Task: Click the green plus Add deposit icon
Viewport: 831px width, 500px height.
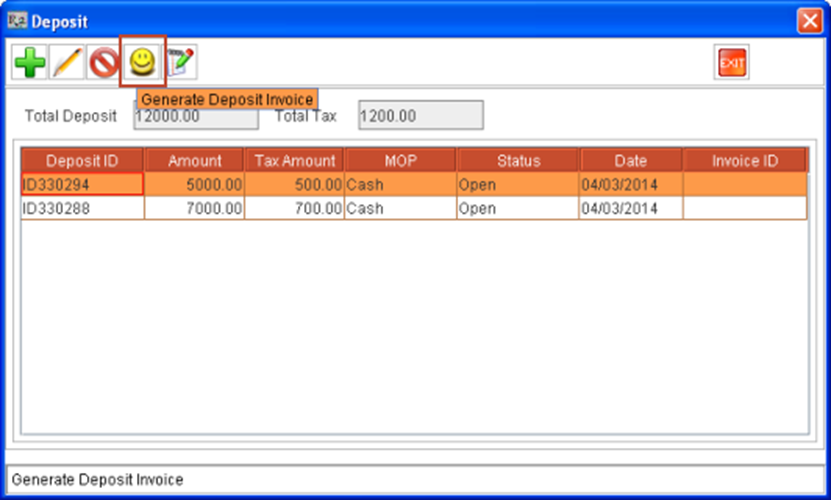Action: pyautogui.click(x=29, y=65)
